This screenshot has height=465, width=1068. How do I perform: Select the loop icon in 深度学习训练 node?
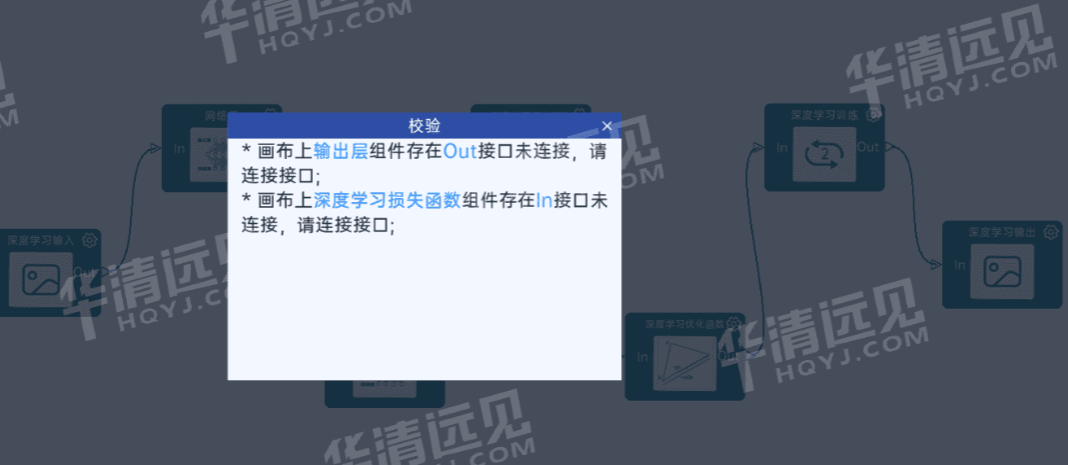pyautogui.click(x=825, y=154)
